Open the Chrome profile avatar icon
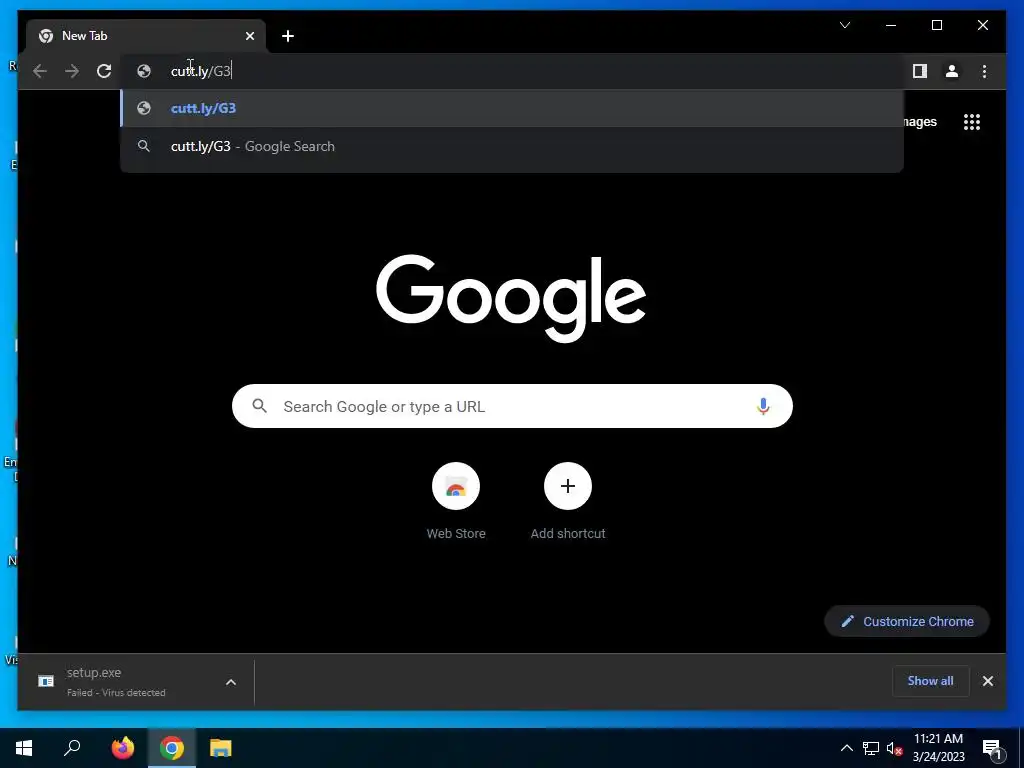 coord(952,71)
